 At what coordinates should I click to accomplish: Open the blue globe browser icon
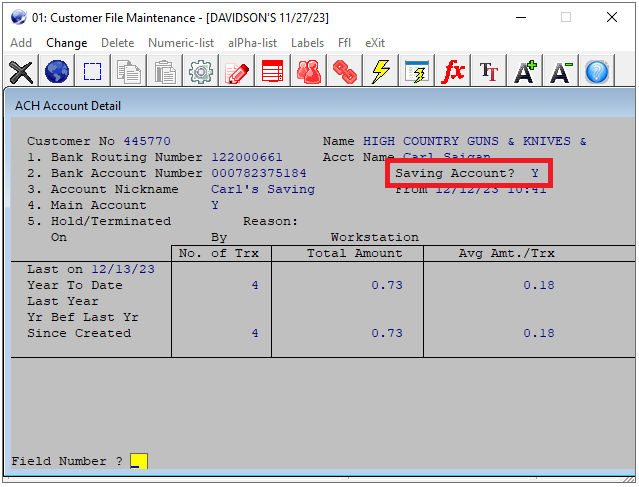coord(57,72)
